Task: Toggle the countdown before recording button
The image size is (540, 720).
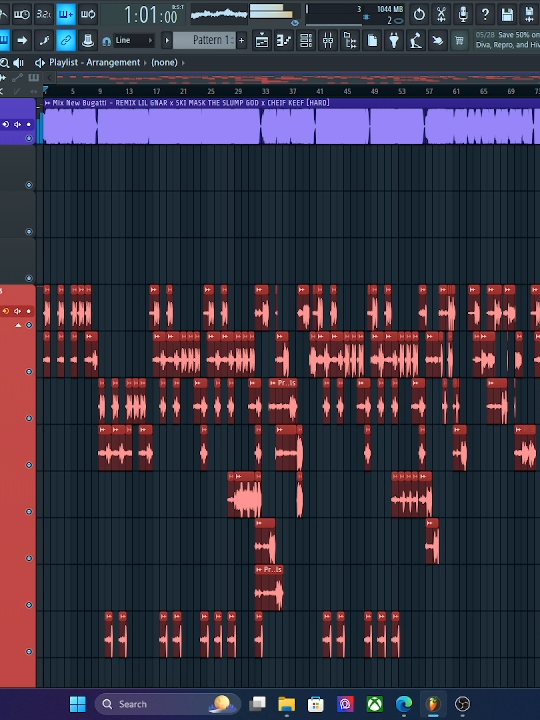Action: tap(44, 14)
